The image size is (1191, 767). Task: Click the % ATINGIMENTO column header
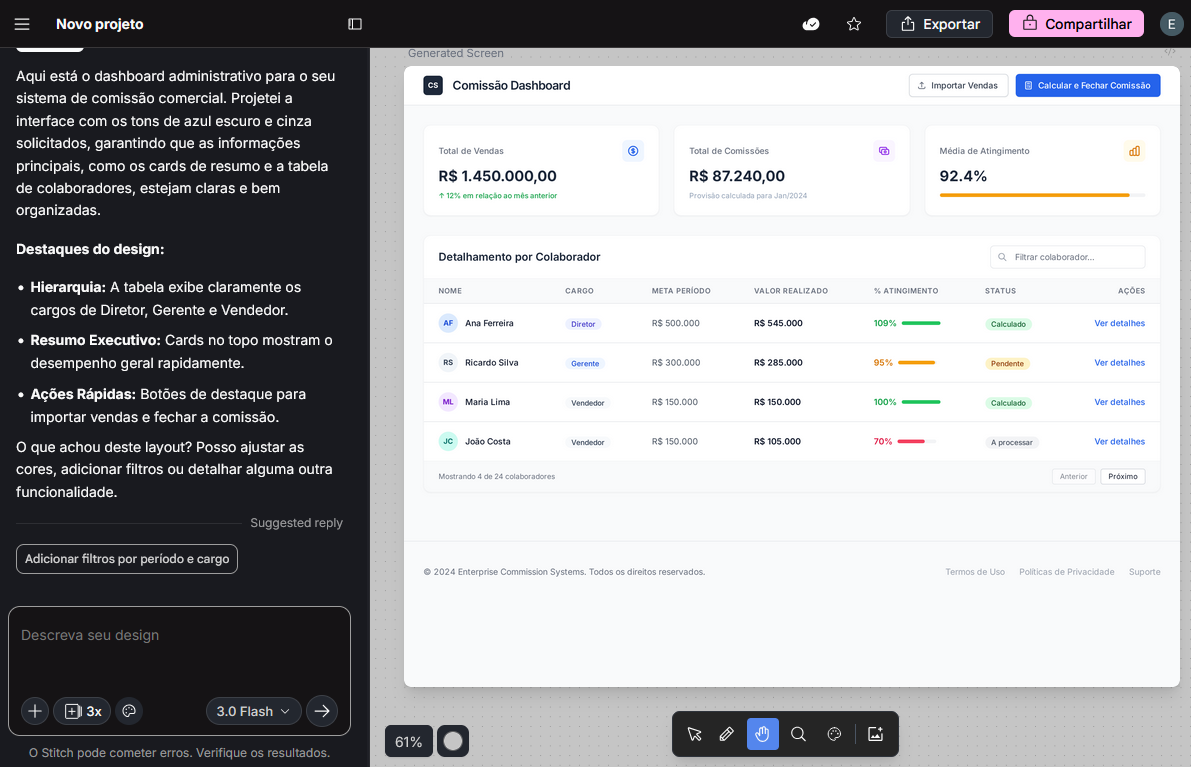click(905, 291)
